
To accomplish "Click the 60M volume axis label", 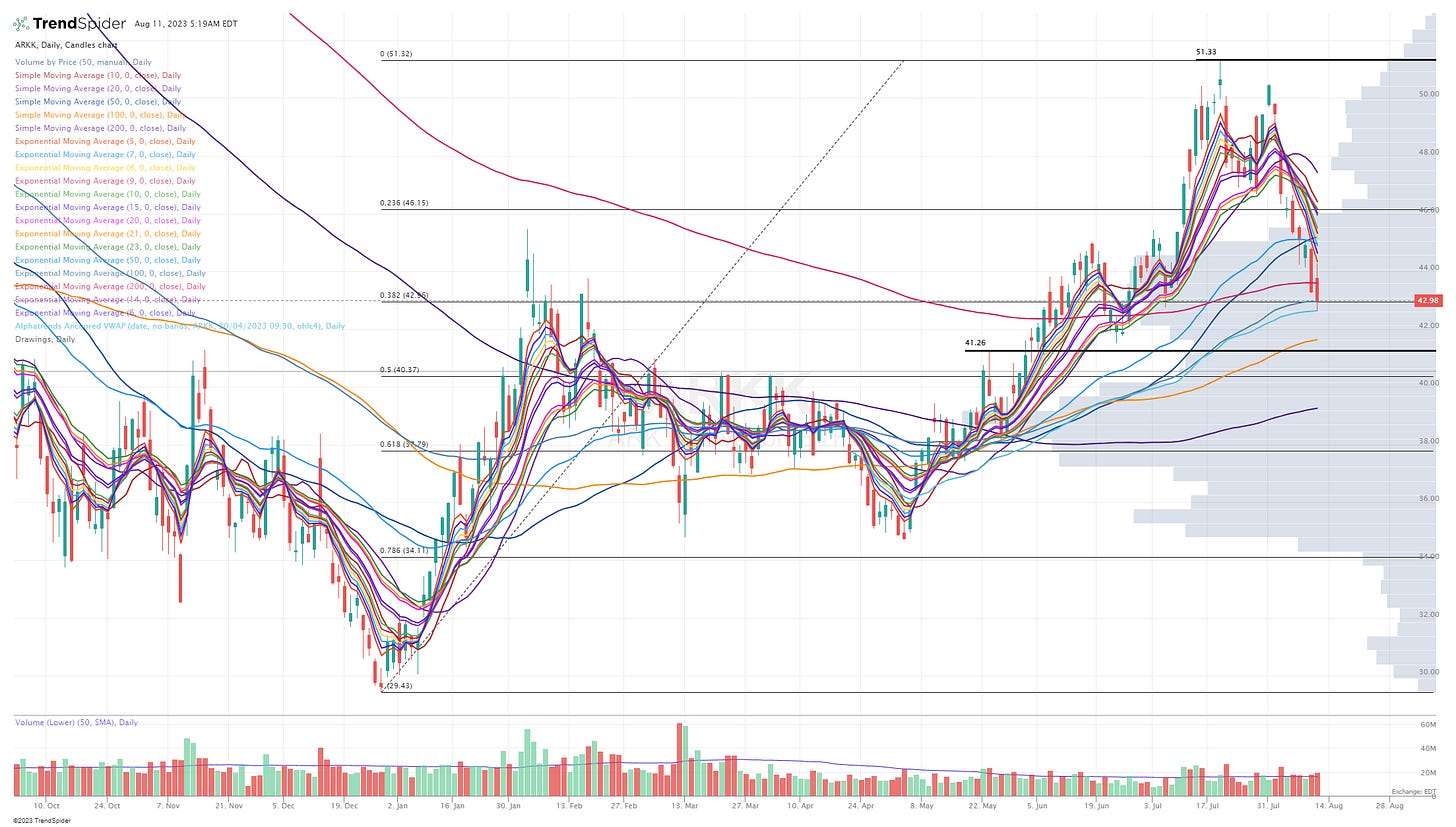I will (x=1429, y=723).
